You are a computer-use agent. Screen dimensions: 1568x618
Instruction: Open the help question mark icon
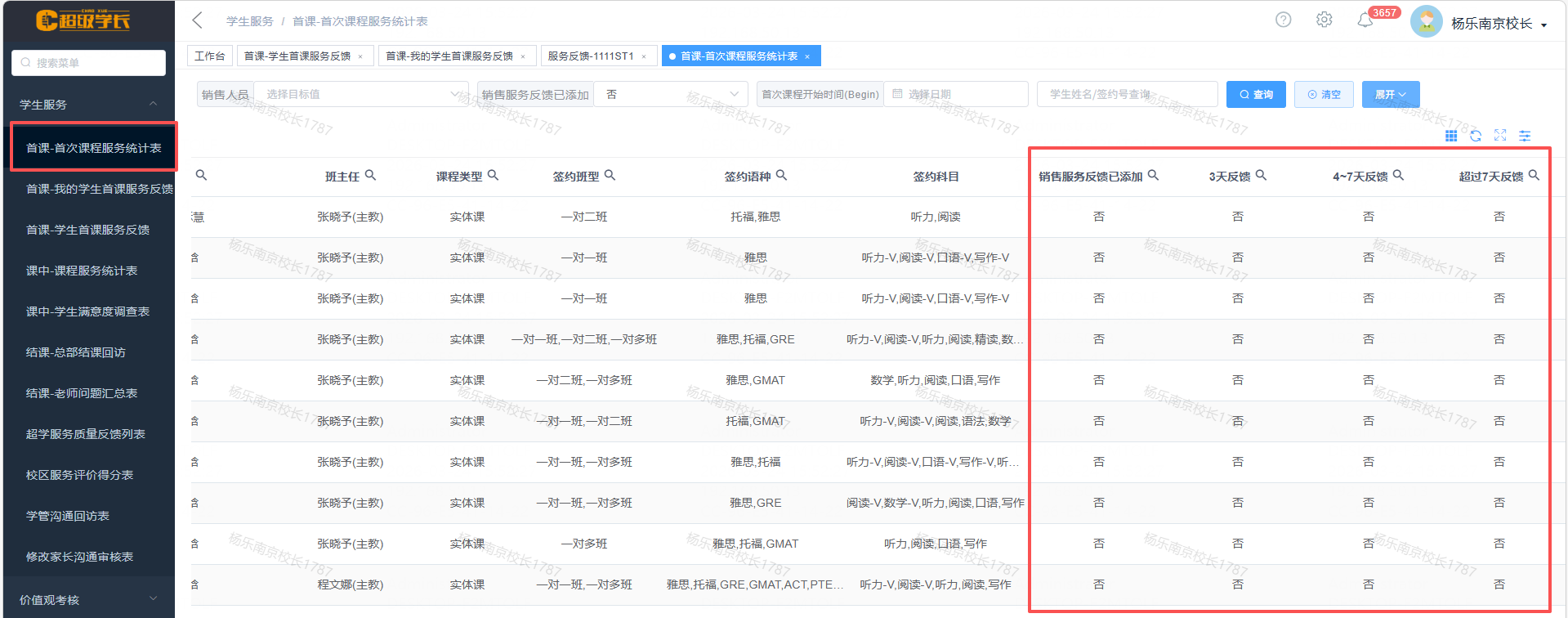1283,20
